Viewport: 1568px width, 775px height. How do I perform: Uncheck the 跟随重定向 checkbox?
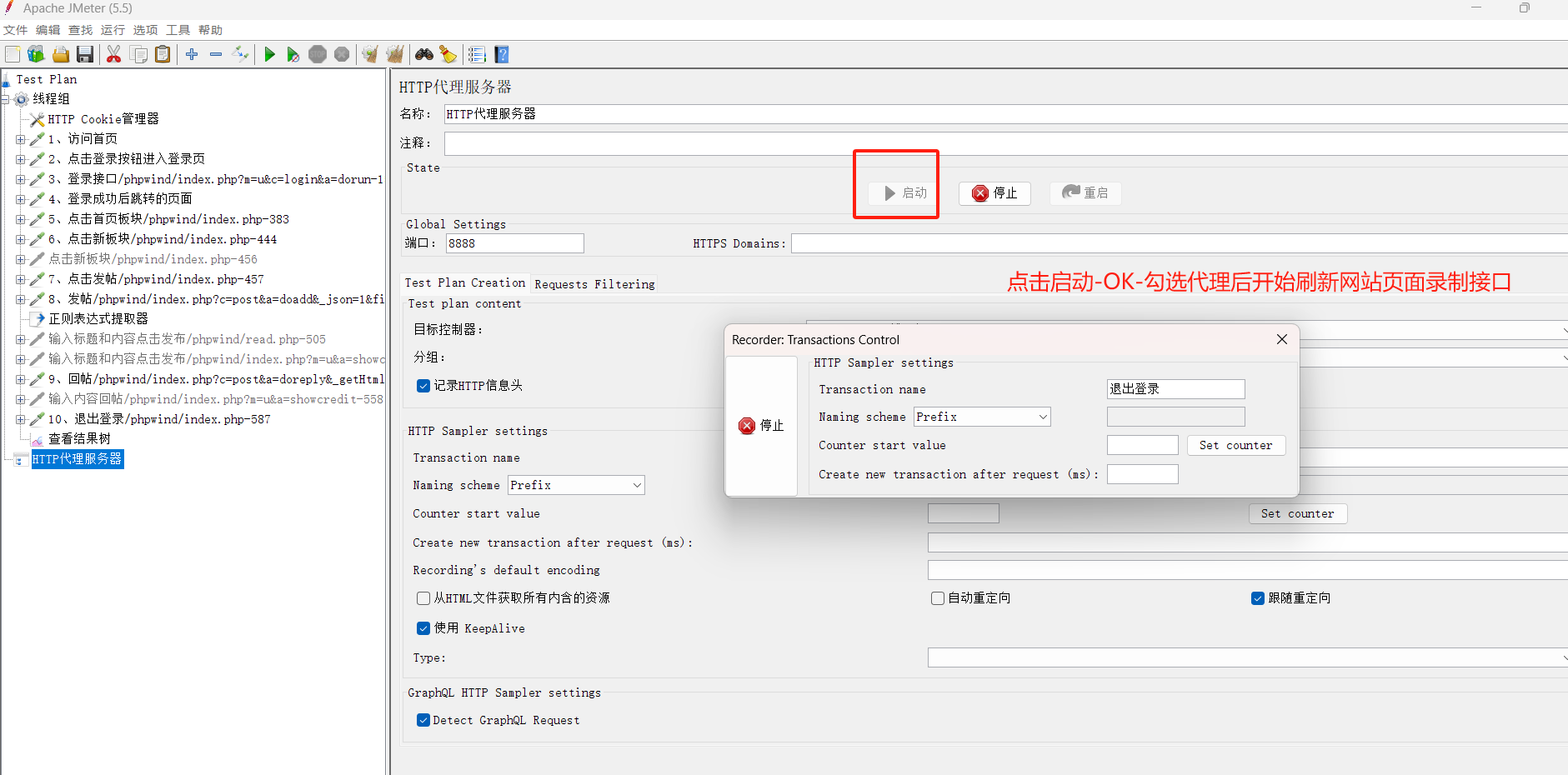(1258, 598)
